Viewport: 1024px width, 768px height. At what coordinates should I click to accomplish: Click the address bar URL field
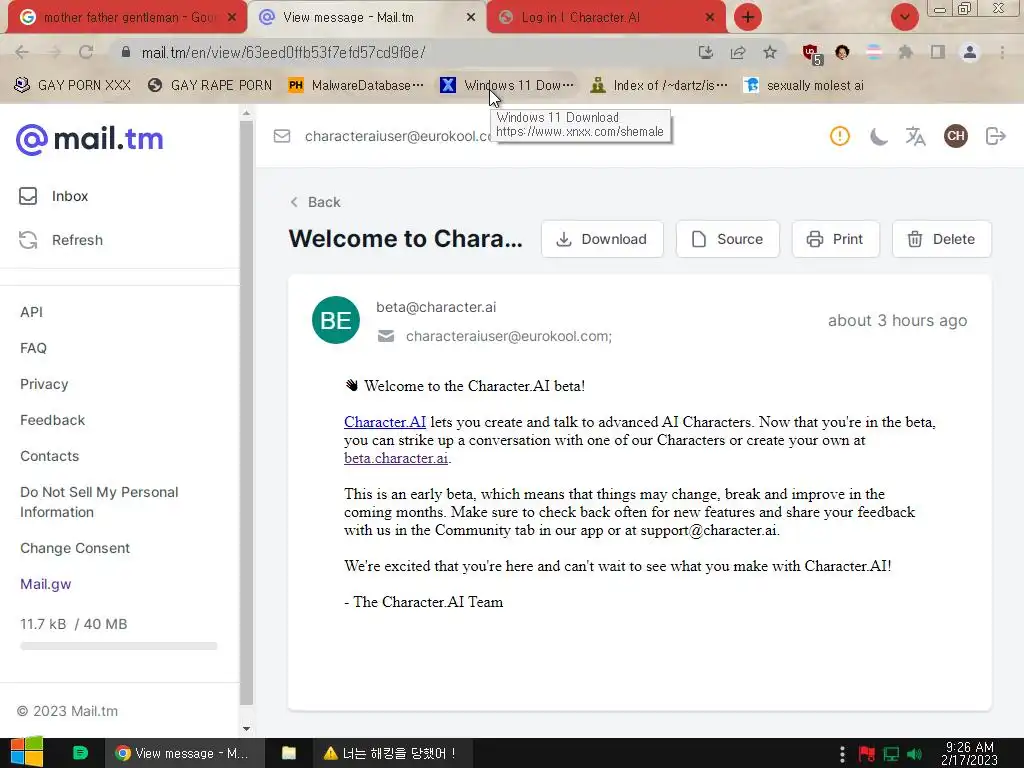click(x=405, y=52)
